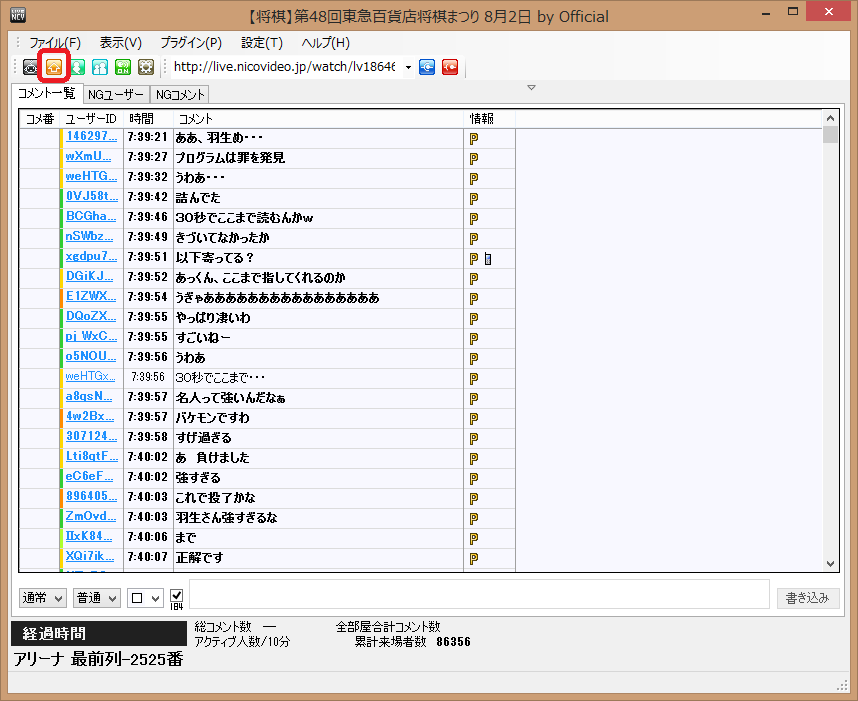Screen dimensions: 858x701
Task: Click the red disconnect icon beside URL
Action: point(450,67)
